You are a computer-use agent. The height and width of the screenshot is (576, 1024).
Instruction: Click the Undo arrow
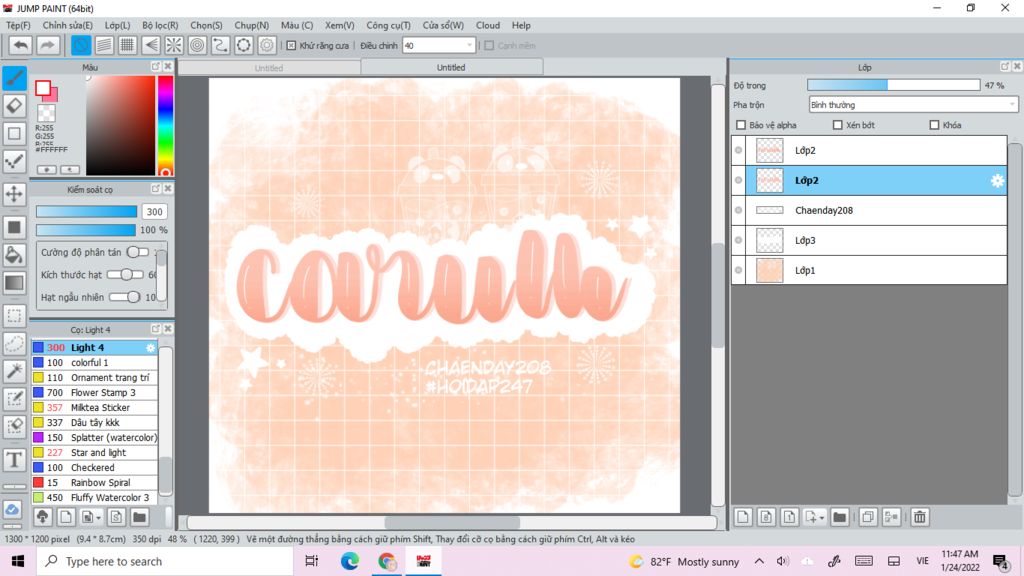pos(21,45)
